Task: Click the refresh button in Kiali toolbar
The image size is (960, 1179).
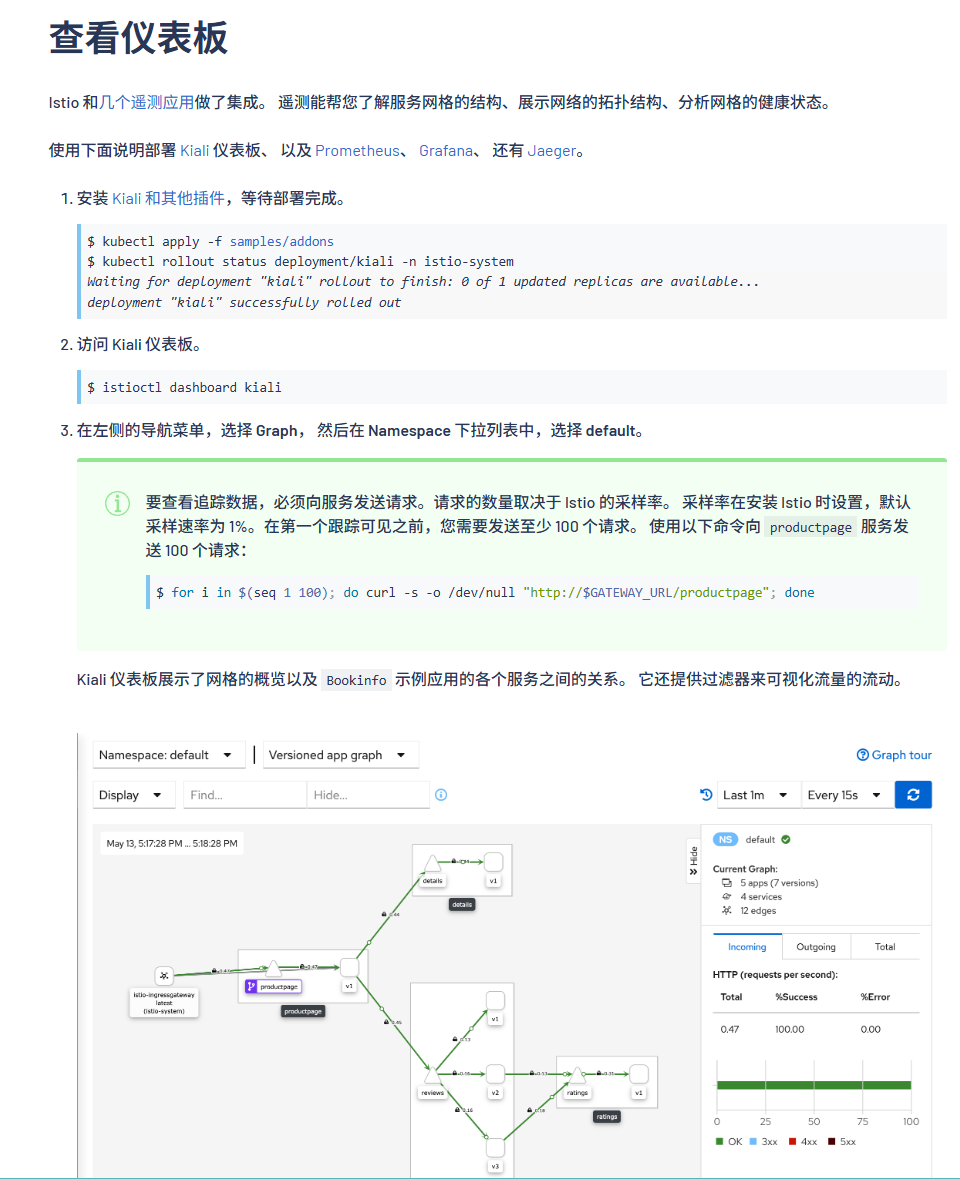Action: click(913, 795)
